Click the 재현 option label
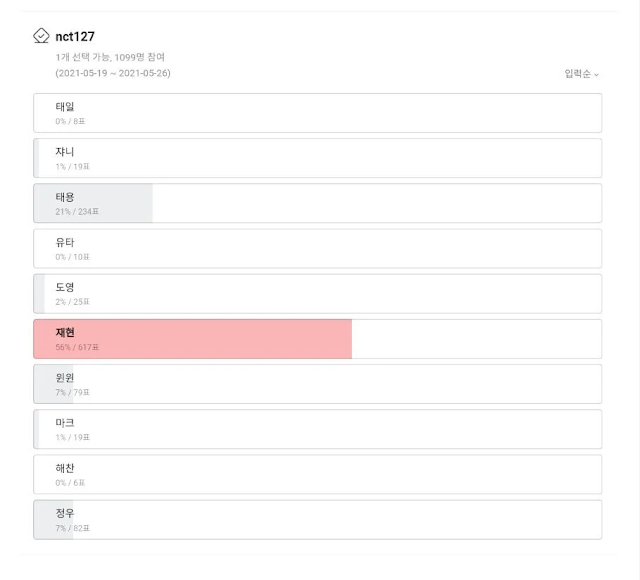Viewport: 640px width, 580px height. click(x=65, y=332)
